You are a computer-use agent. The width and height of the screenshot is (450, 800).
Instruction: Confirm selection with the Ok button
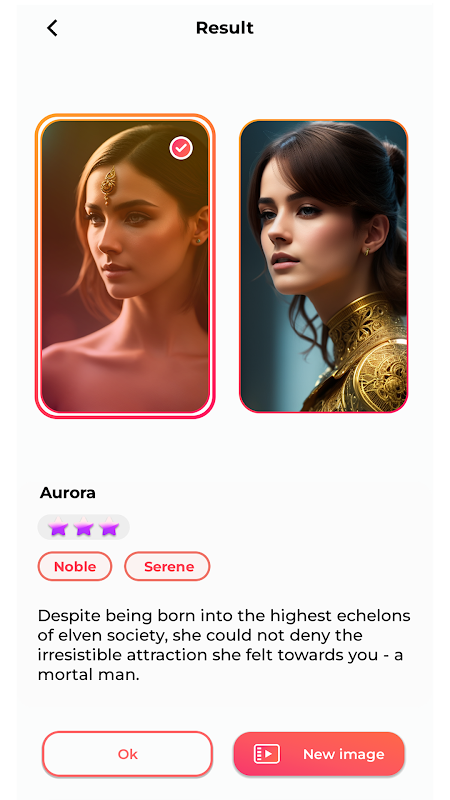128,754
